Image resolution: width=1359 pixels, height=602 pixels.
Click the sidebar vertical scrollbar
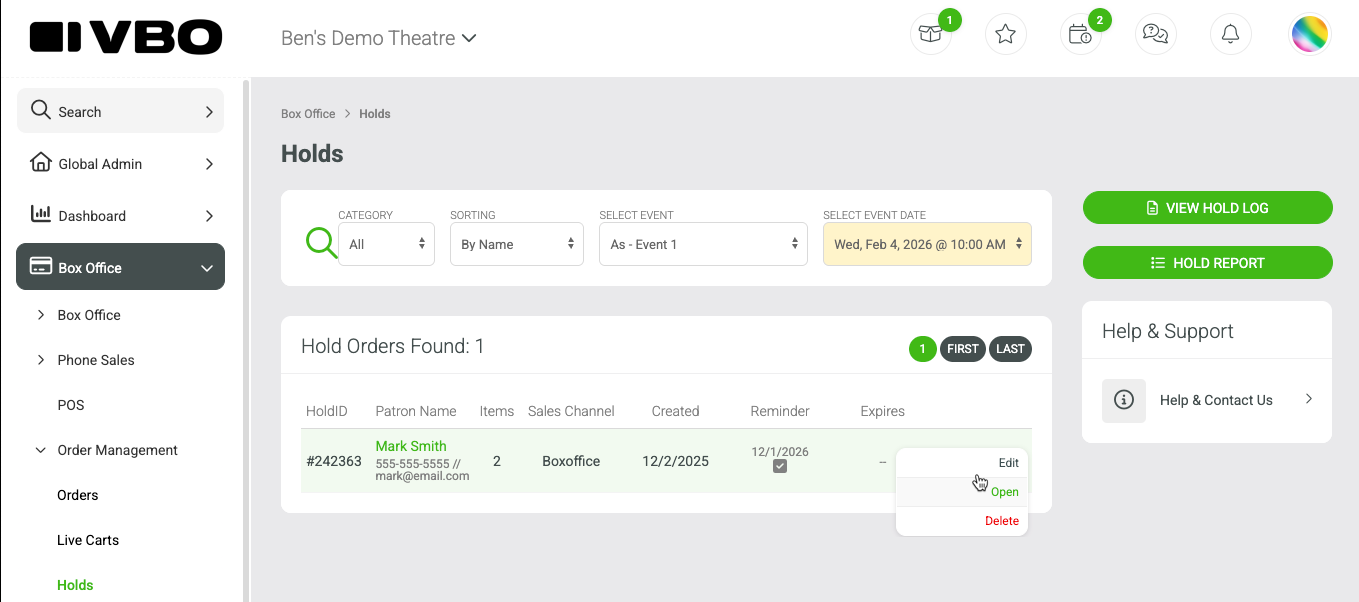(x=246, y=341)
